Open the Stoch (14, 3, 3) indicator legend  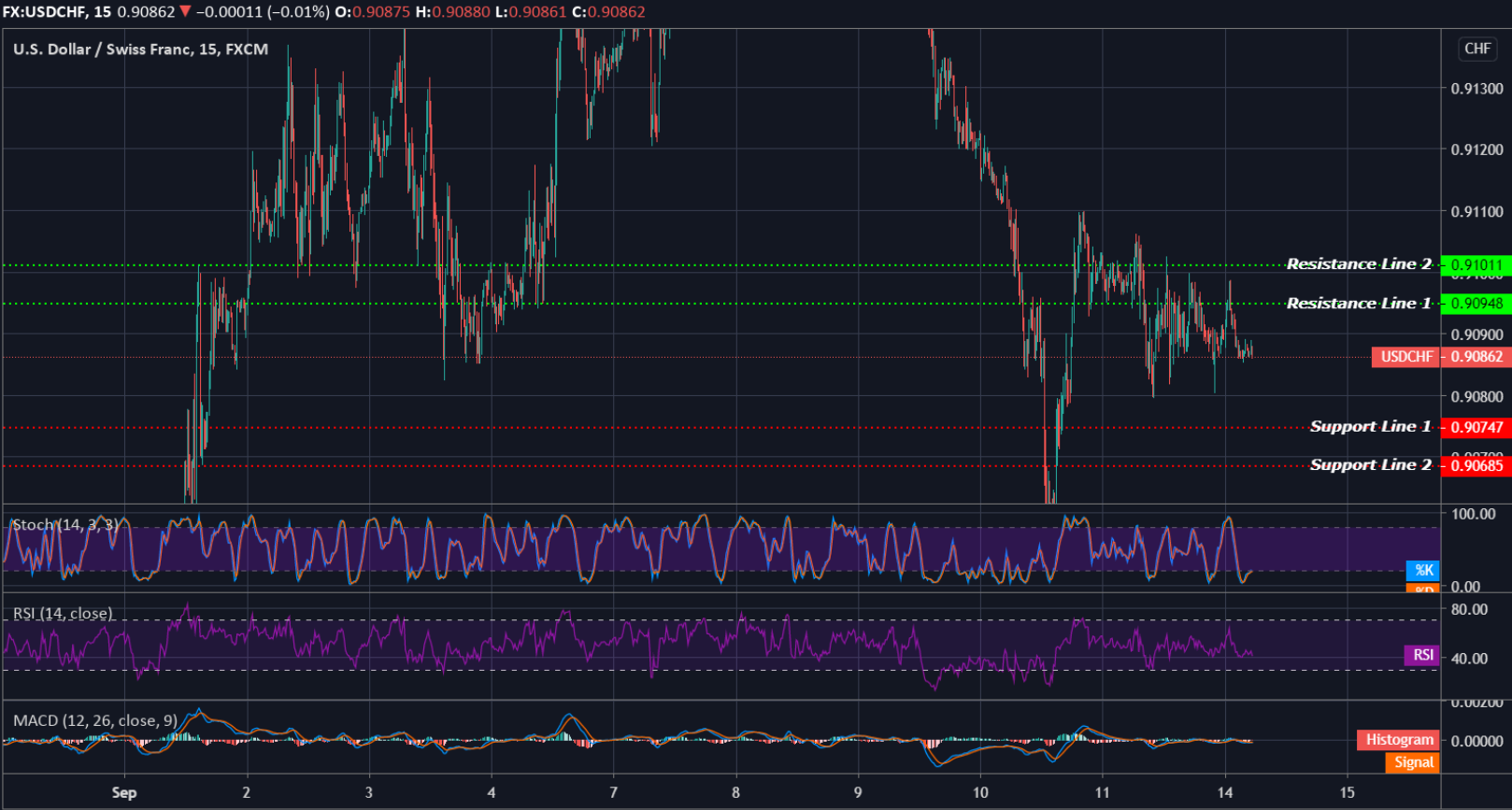[65, 525]
